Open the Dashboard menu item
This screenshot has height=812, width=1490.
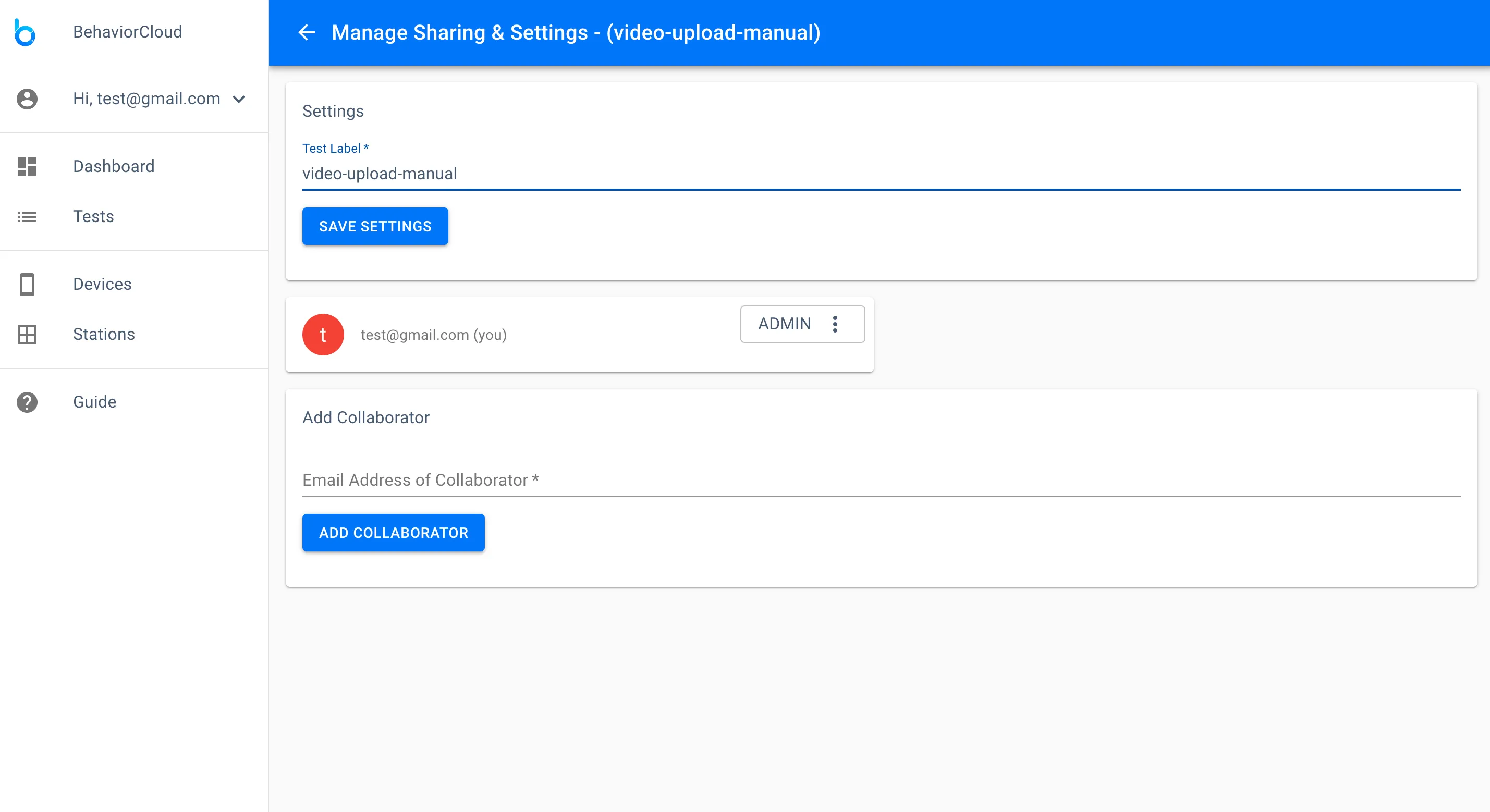(114, 167)
